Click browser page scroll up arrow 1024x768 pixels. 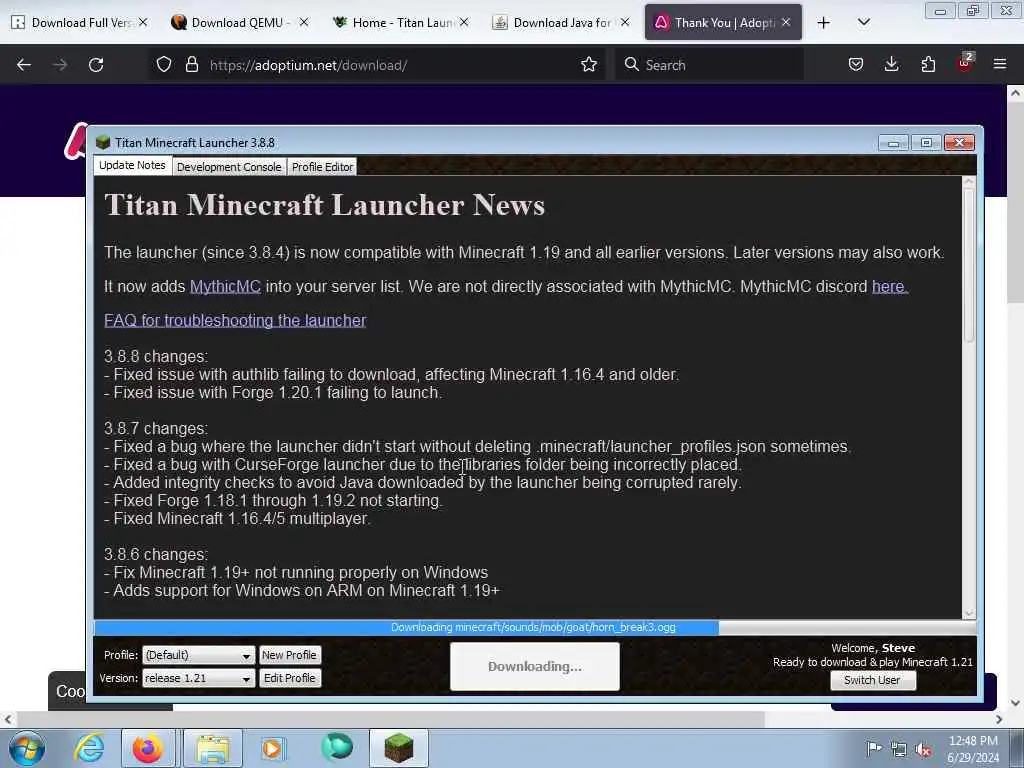(x=1016, y=93)
